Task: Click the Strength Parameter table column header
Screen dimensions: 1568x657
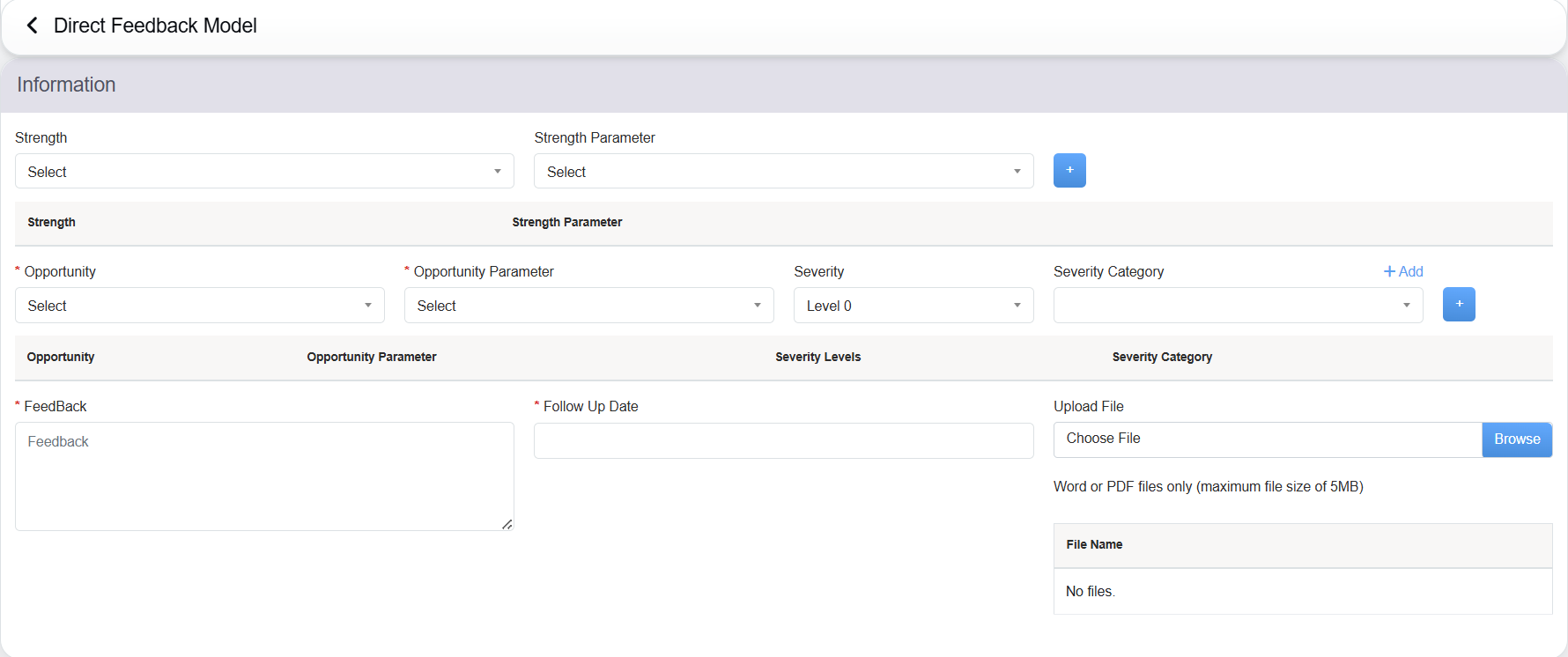Action: click(566, 222)
